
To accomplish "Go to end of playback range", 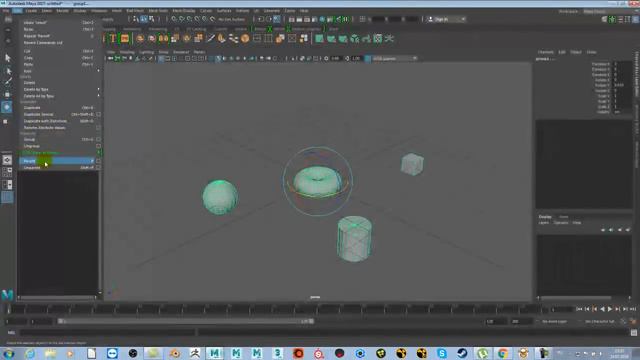I will click(633, 309).
